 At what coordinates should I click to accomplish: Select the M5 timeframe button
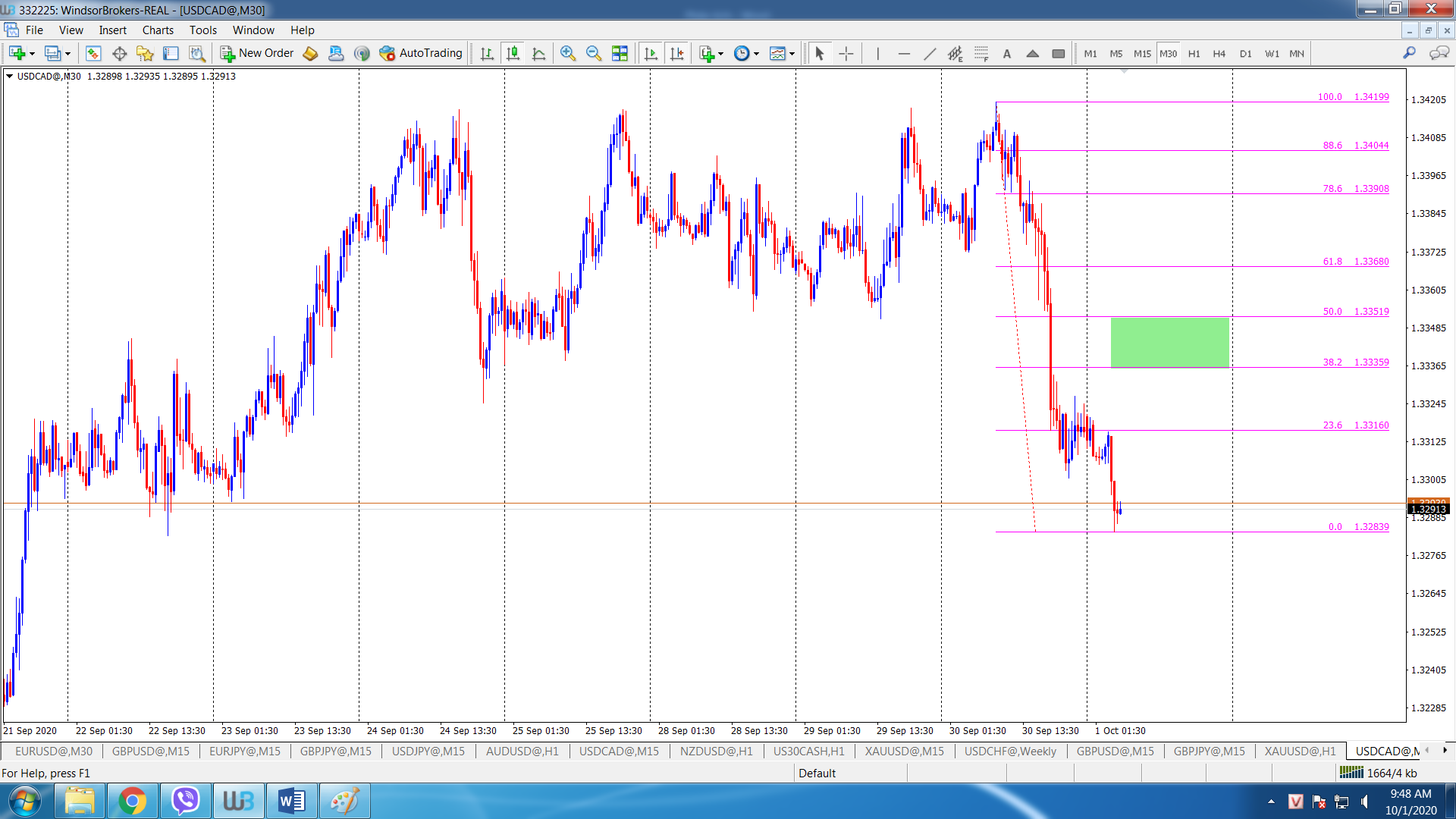click(x=1116, y=53)
